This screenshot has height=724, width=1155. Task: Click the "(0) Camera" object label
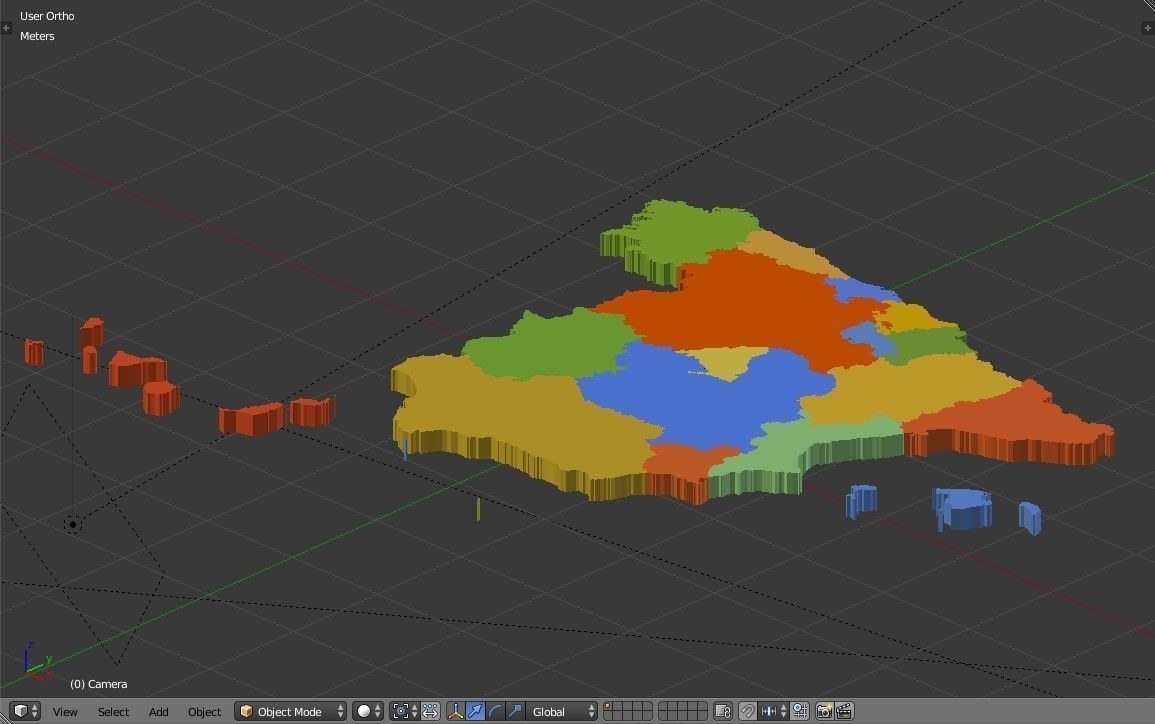click(x=99, y=684)
